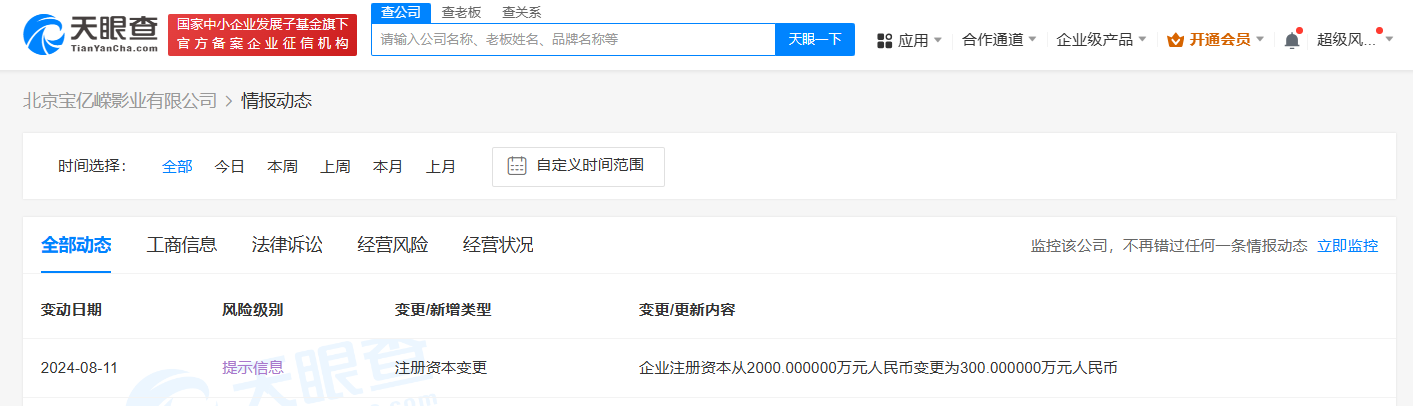The width and height of the screenshot is (1413, 406).
Task: Select the 全部 time filter
Action: click(x=177, y=167)
